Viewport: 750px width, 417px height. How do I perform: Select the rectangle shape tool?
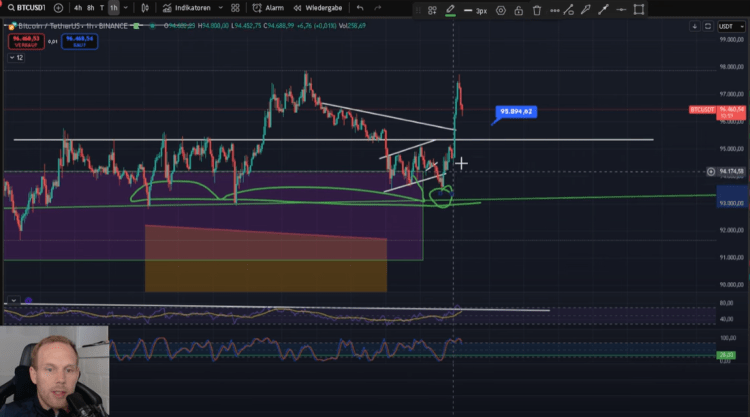pos(638,9)
